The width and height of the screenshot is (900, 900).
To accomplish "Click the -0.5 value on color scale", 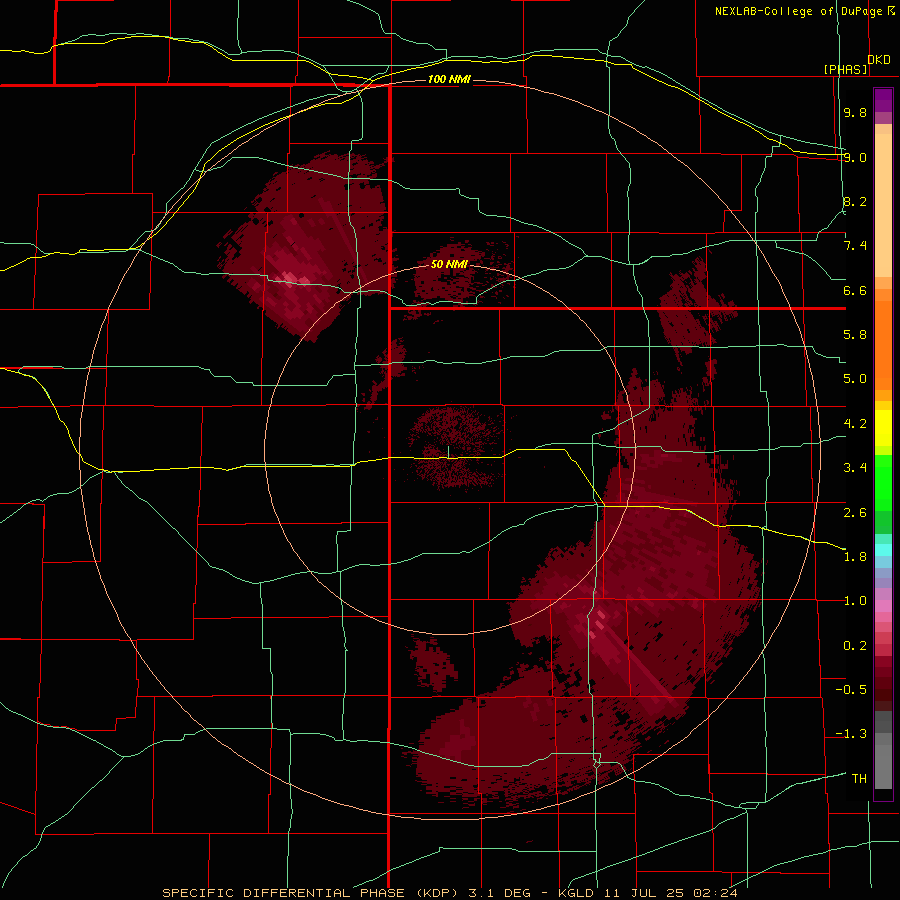I will (851, 690).
